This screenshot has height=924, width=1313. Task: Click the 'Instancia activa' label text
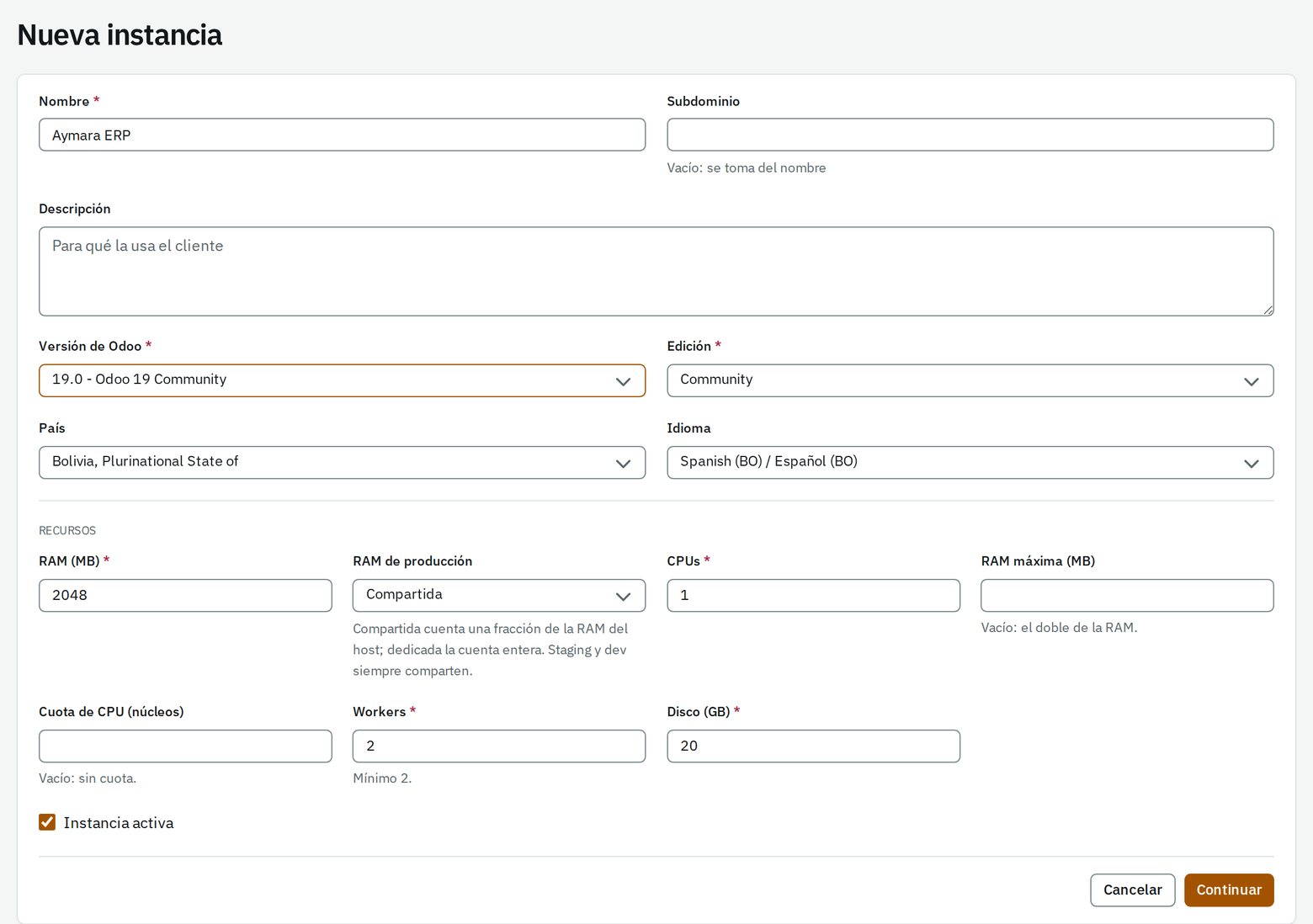point(119,823)
